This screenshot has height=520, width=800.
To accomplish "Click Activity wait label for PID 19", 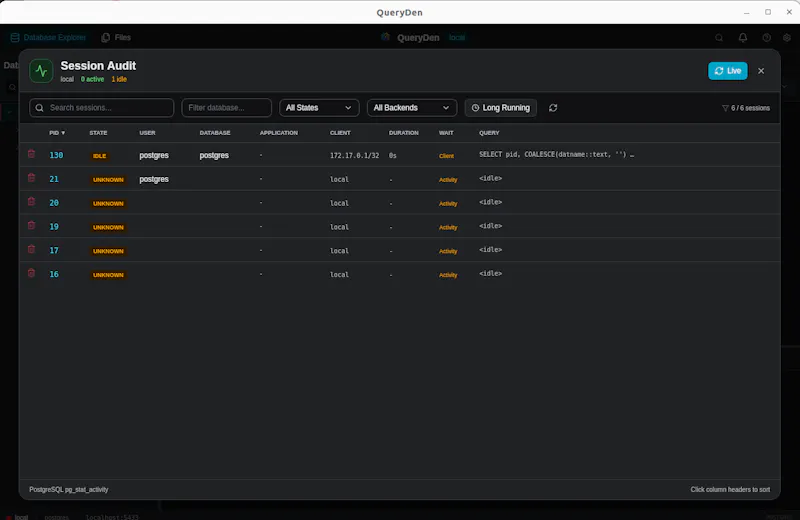I will point(448,228).
